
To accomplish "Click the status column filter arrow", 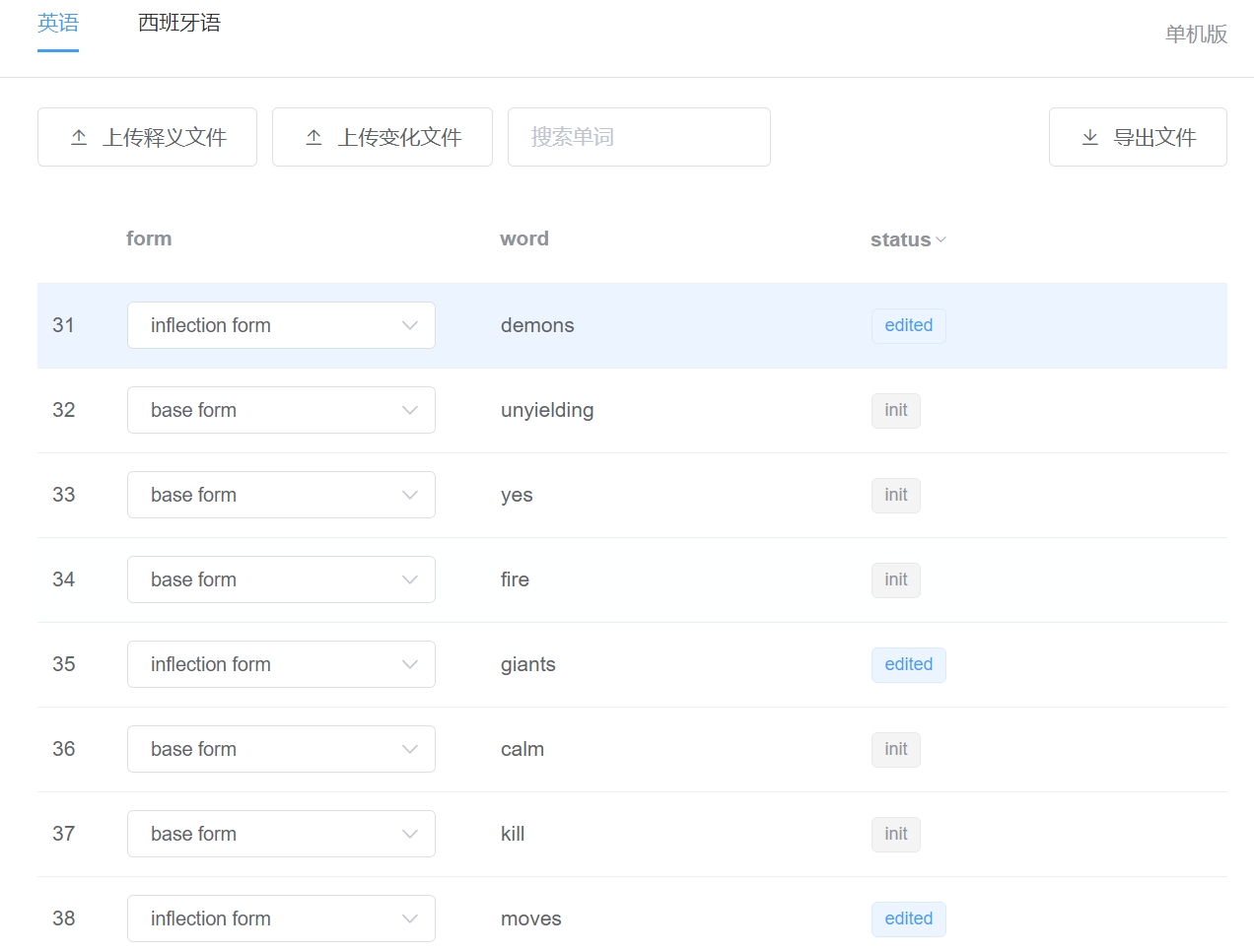I will tap(940, 239).
